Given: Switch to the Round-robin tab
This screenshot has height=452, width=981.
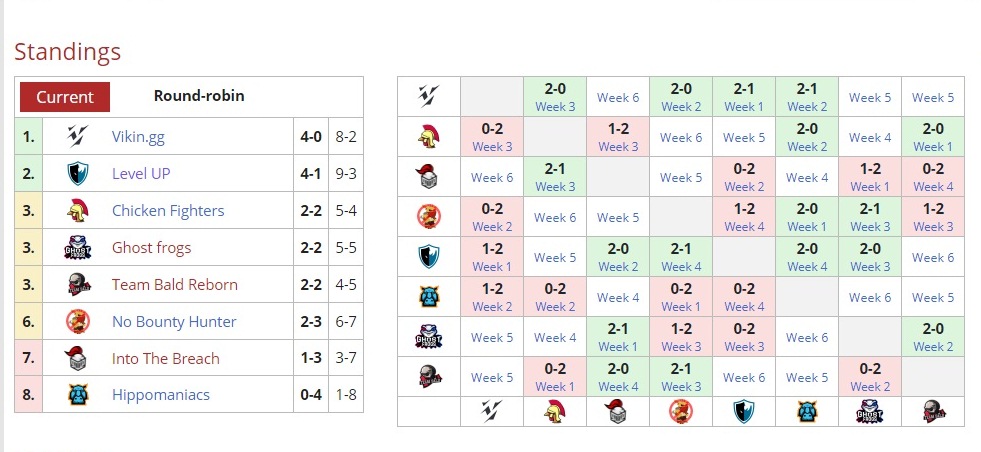Looking at the screenshot, I should (x=199, y=97).
